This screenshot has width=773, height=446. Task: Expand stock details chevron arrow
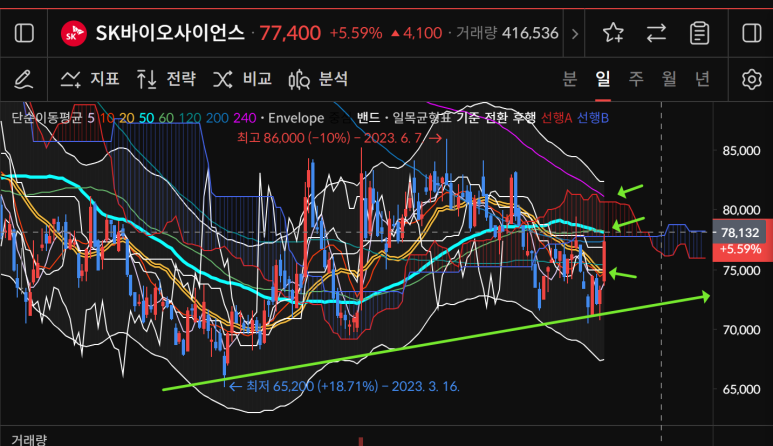click(x=575, y=34)
